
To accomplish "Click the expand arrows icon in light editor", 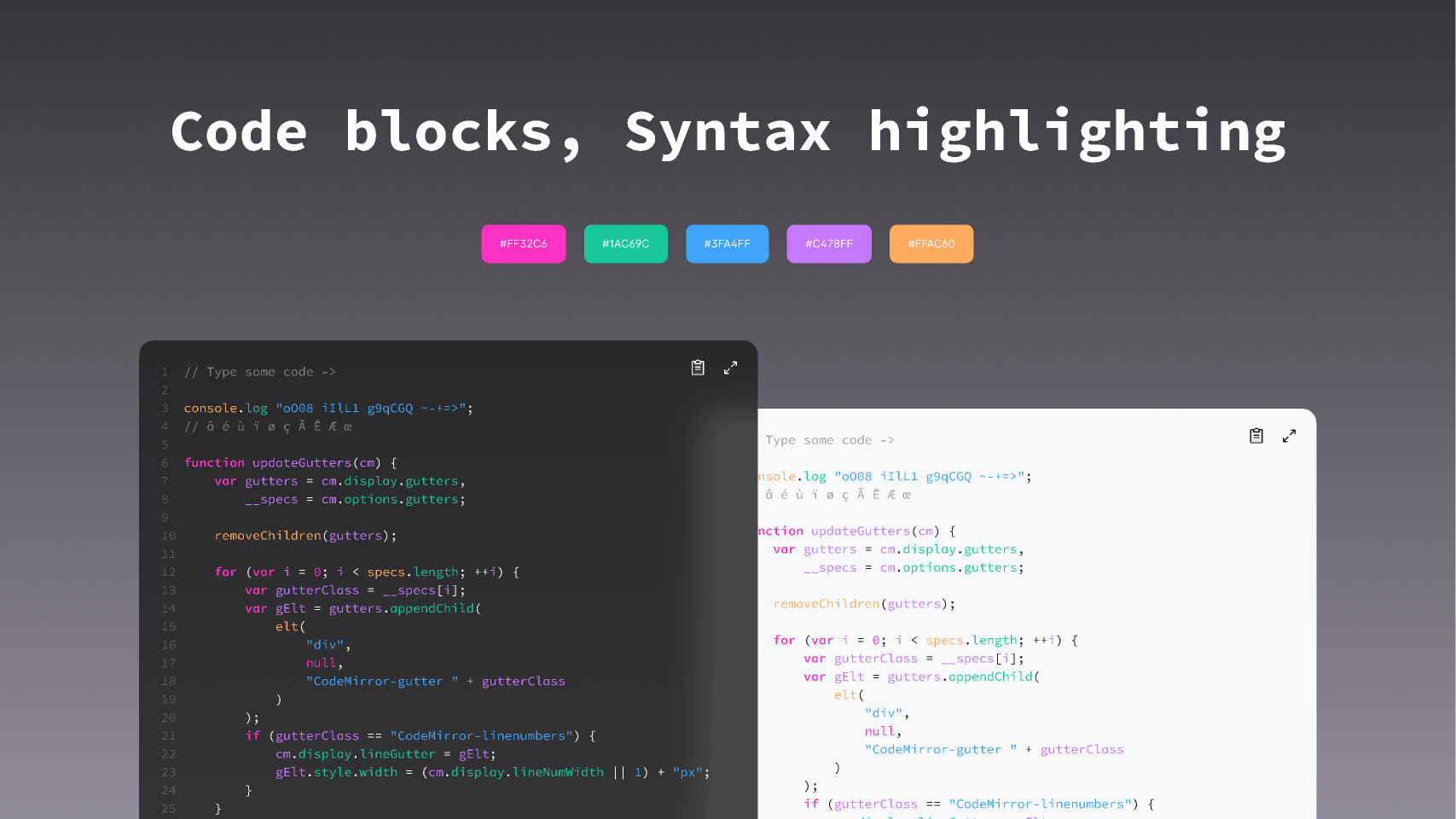I will click(1289, 435).
